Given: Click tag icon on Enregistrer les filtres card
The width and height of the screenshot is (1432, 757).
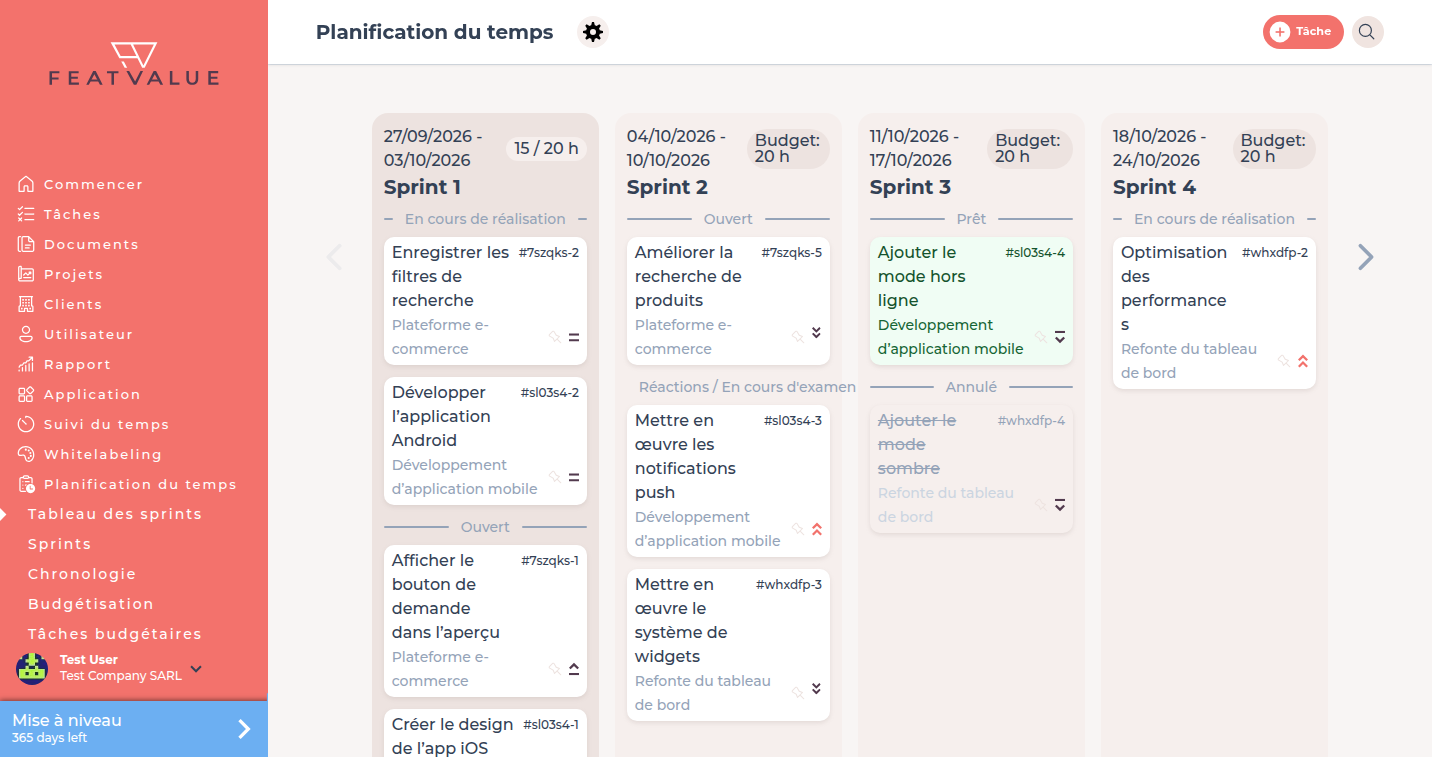Looking at the screenshot, I should pos(555,337).
